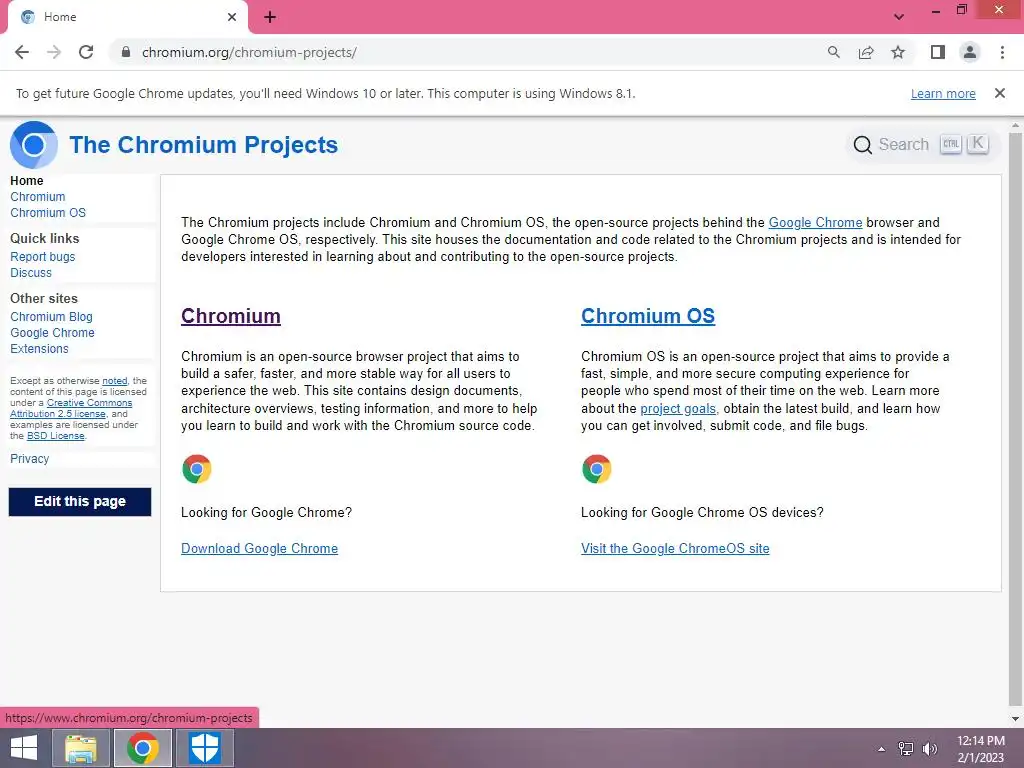Open the Report bugs quick link
1024x768 pixels.
tap(42, 257)
